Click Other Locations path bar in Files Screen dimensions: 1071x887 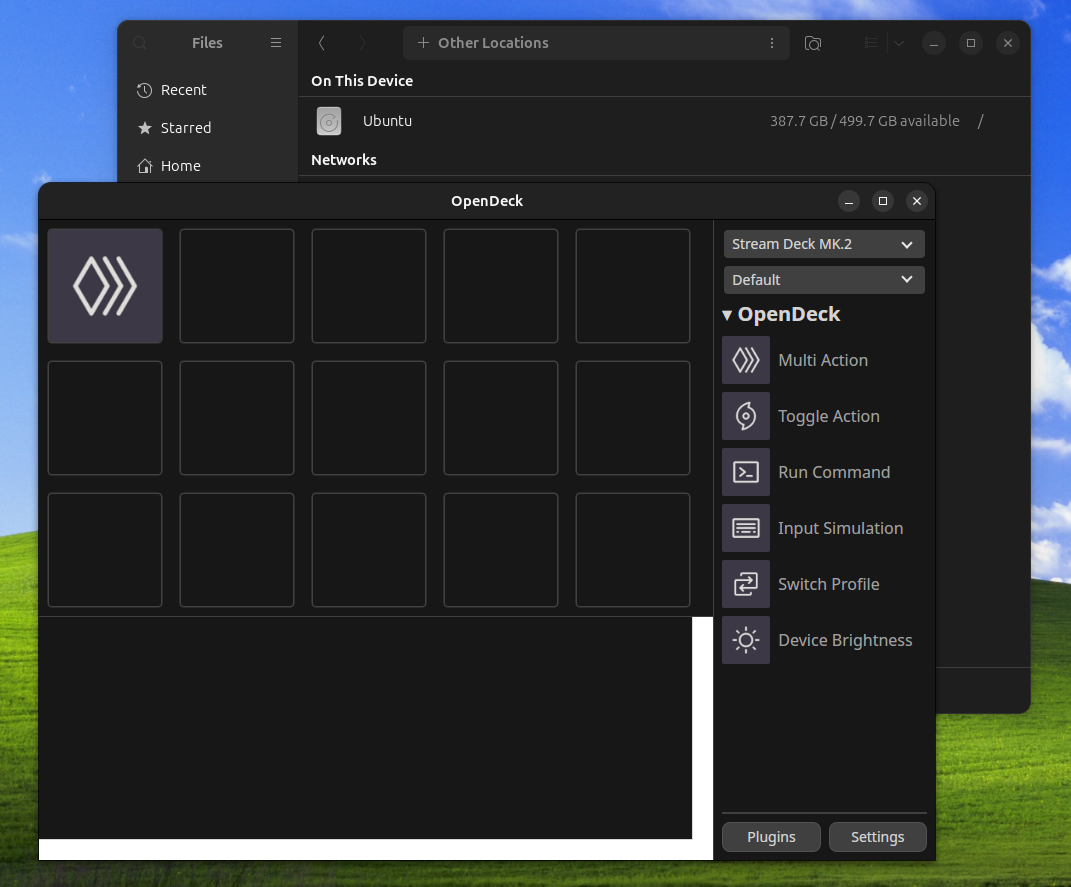coord(596,43)
